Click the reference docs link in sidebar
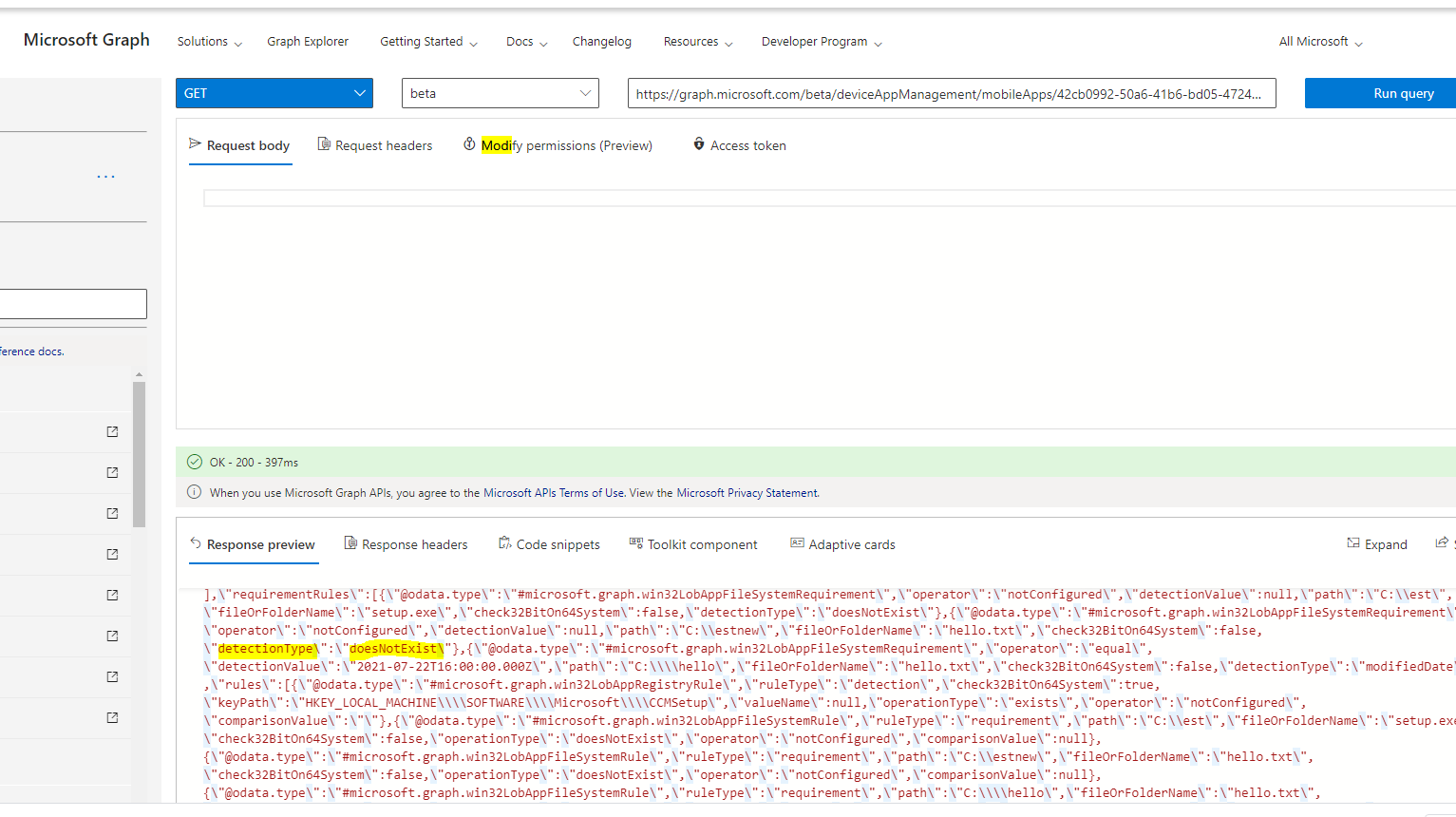The image size is (1456, 817). 32,351
